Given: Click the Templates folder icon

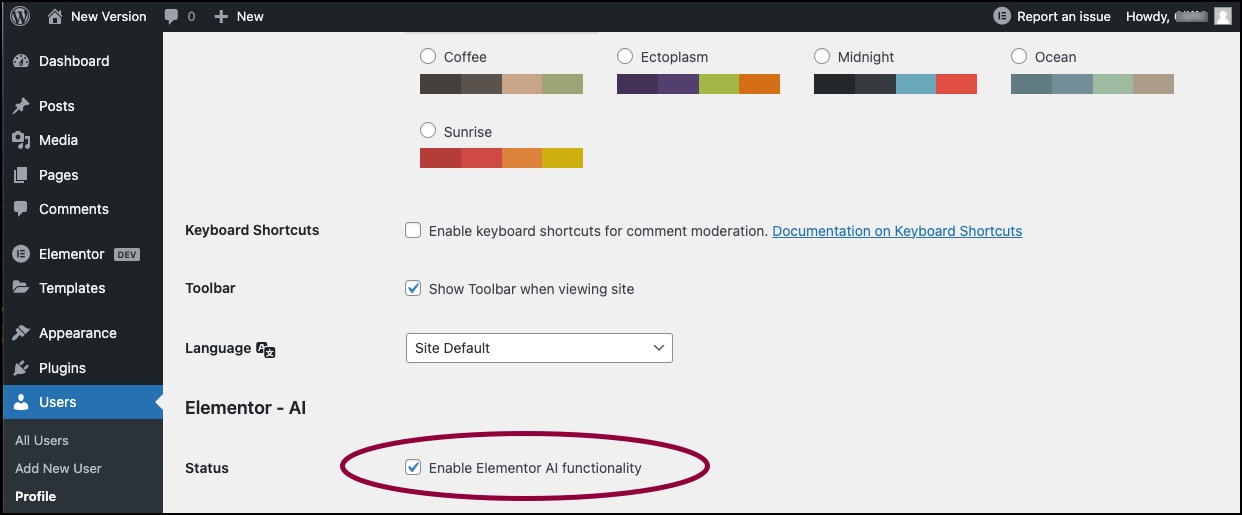Looking at the screenshot, I should (x=21, y=288).
